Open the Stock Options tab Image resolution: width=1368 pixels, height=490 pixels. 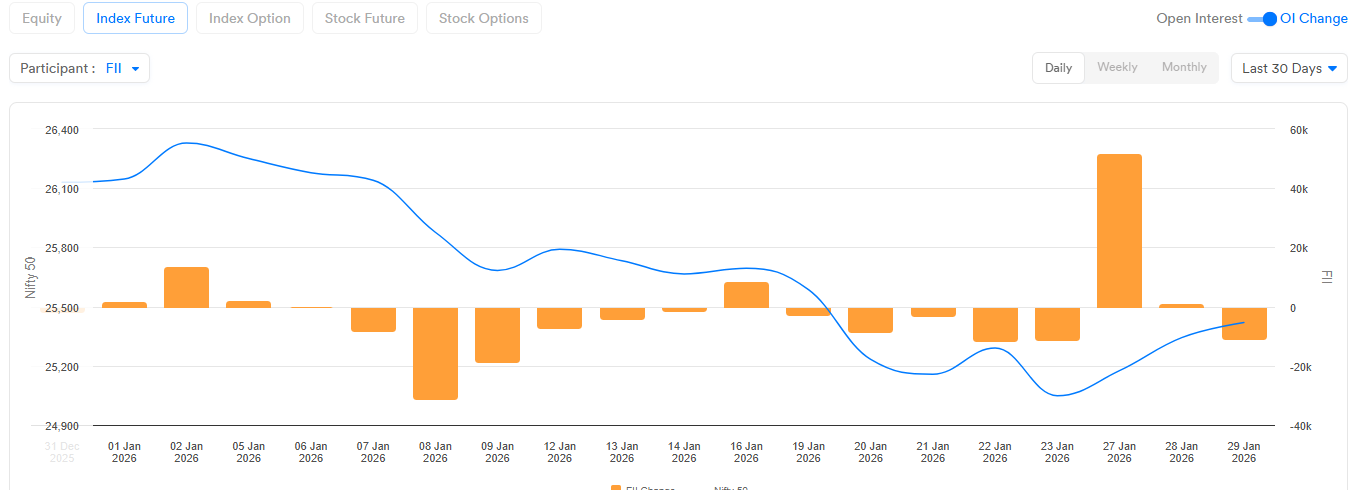pyautogui.click(x=483, y=18)
